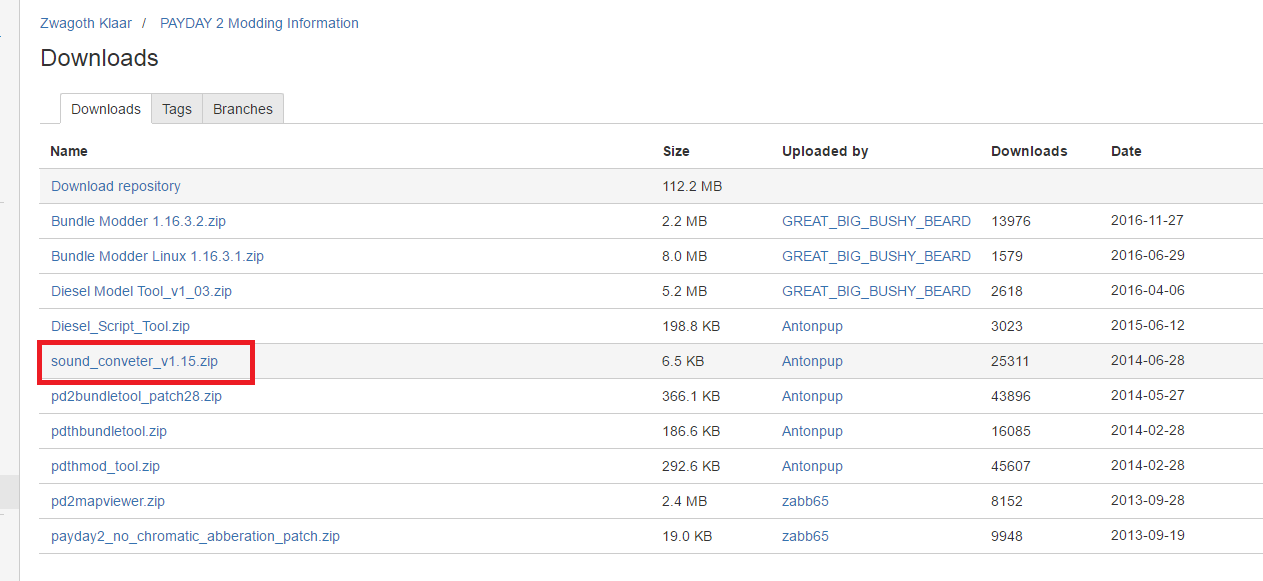
Task: Open Antonpup profile in pdthmod_tool row
Action: 812,466
